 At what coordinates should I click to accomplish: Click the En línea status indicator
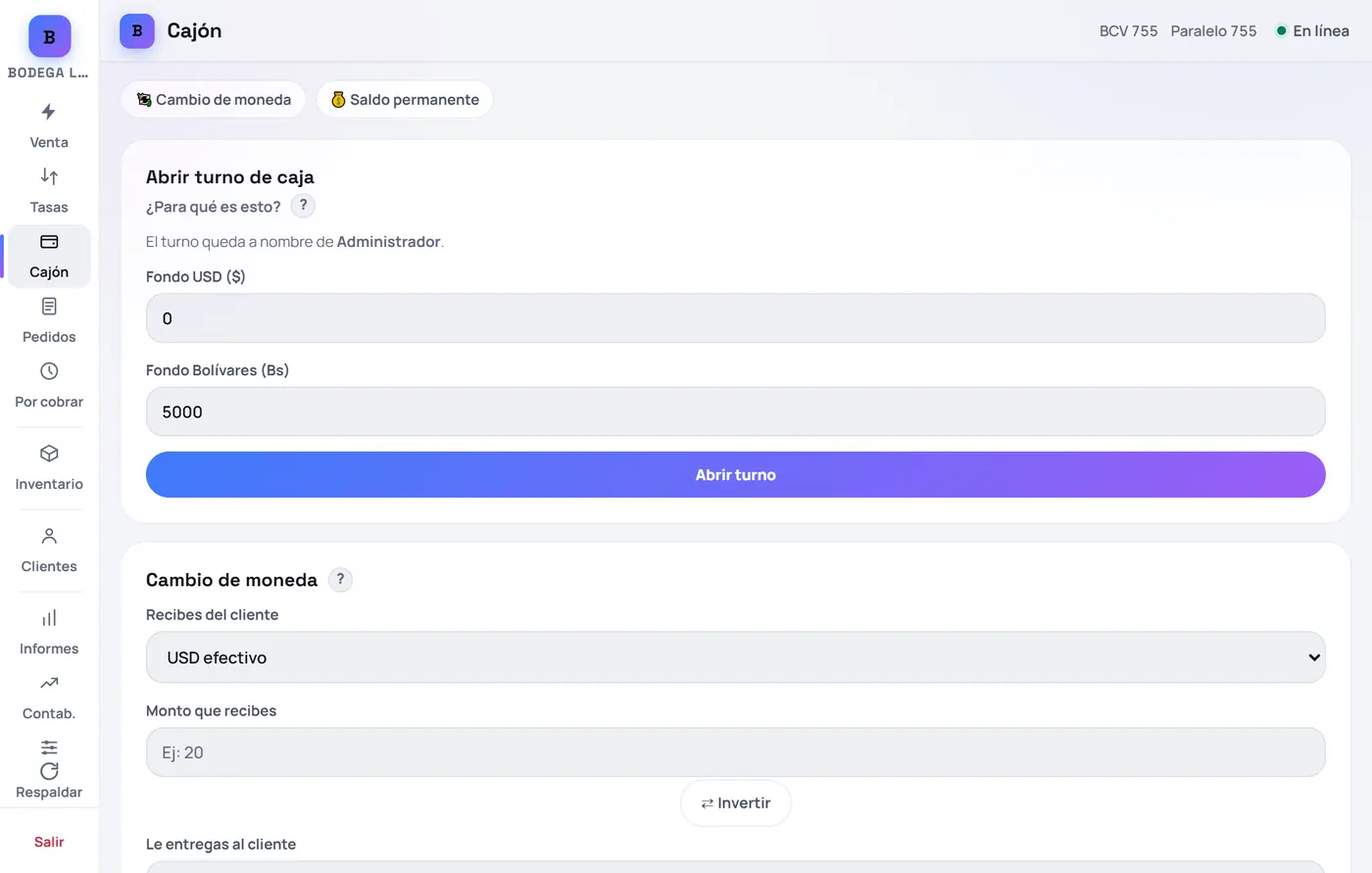coord(1312,31)
